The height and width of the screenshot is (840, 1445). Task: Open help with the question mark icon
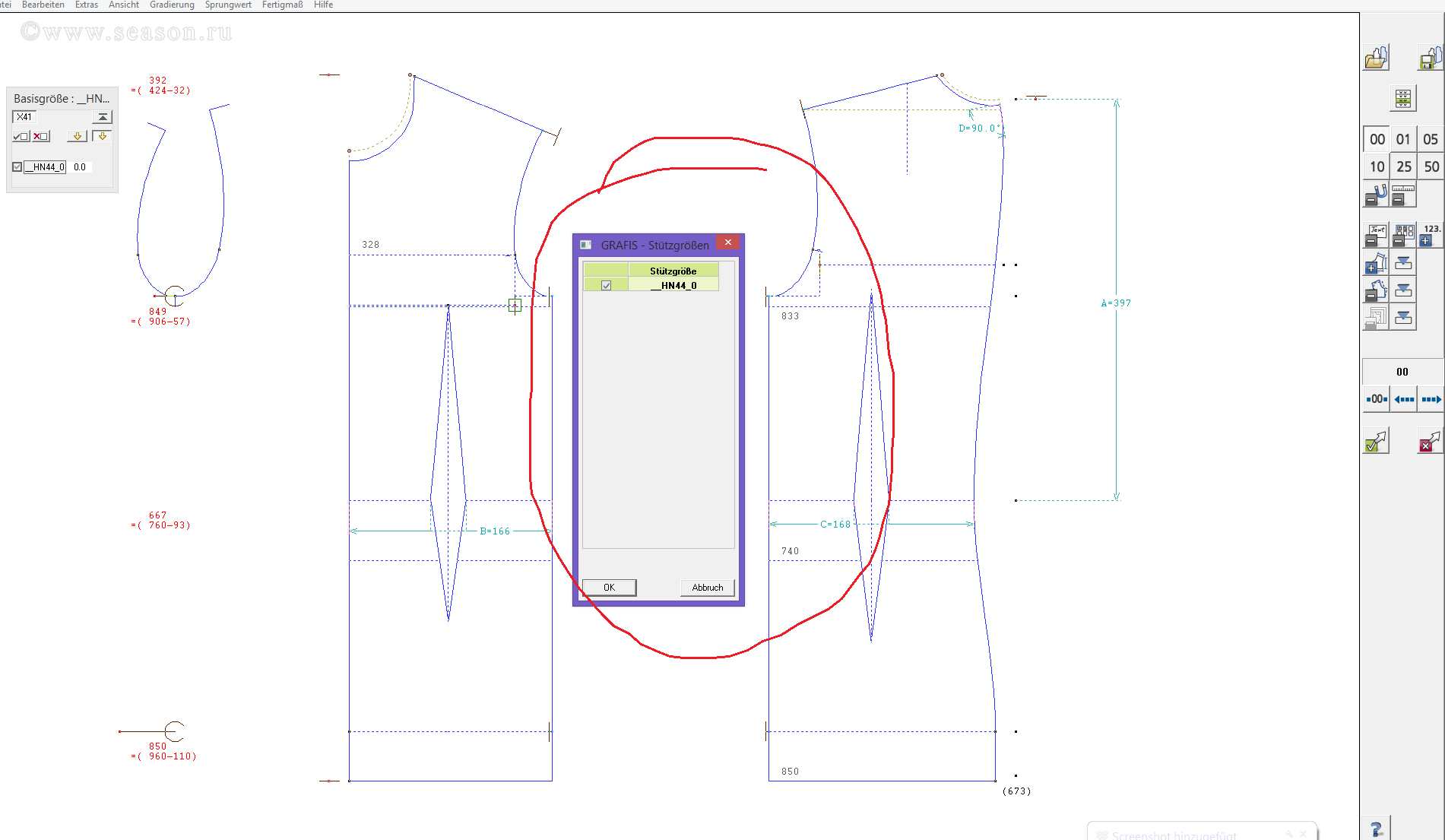[x=1377, y=829]
